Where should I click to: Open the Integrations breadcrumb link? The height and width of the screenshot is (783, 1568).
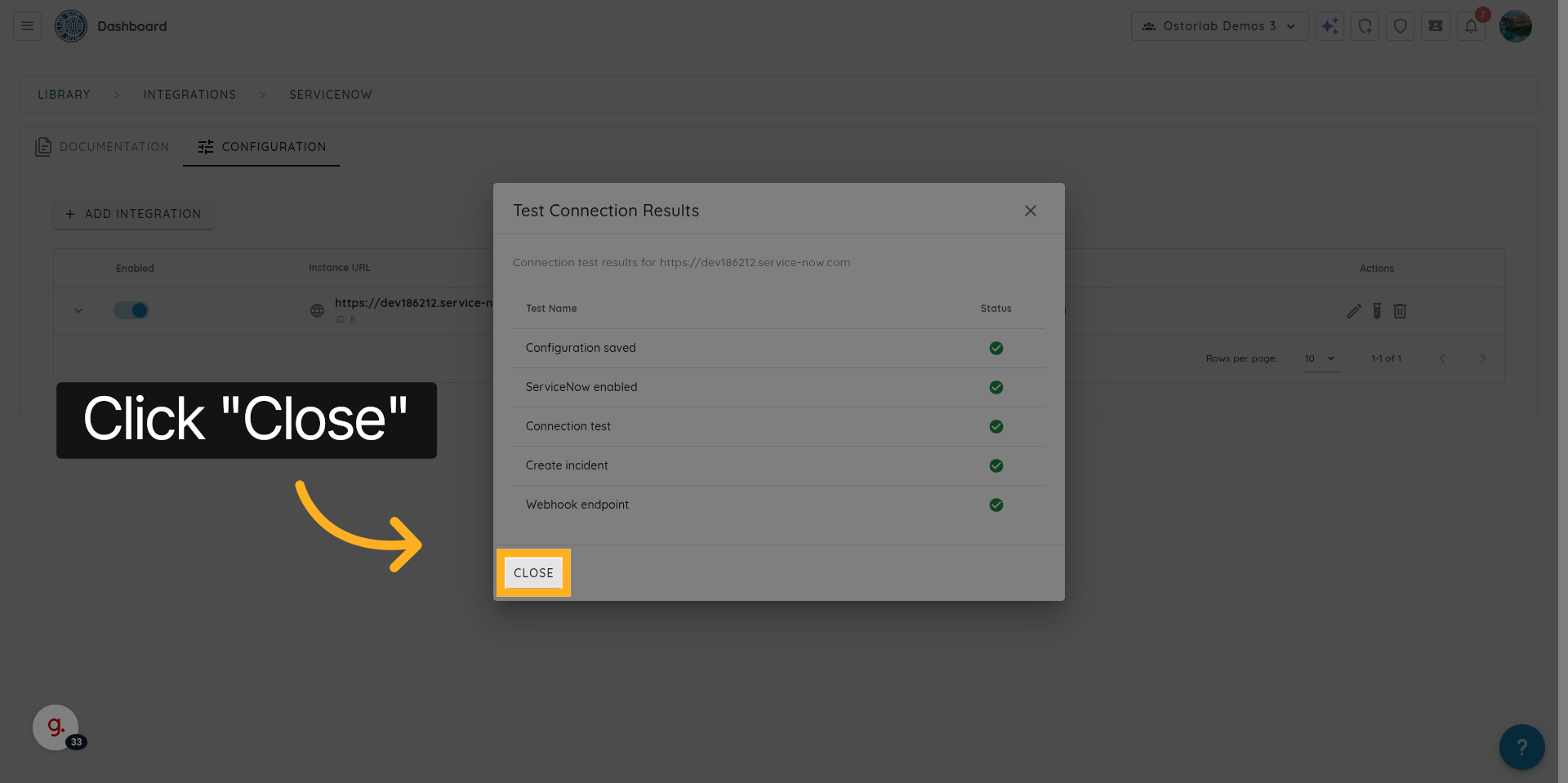coord(189,94)
